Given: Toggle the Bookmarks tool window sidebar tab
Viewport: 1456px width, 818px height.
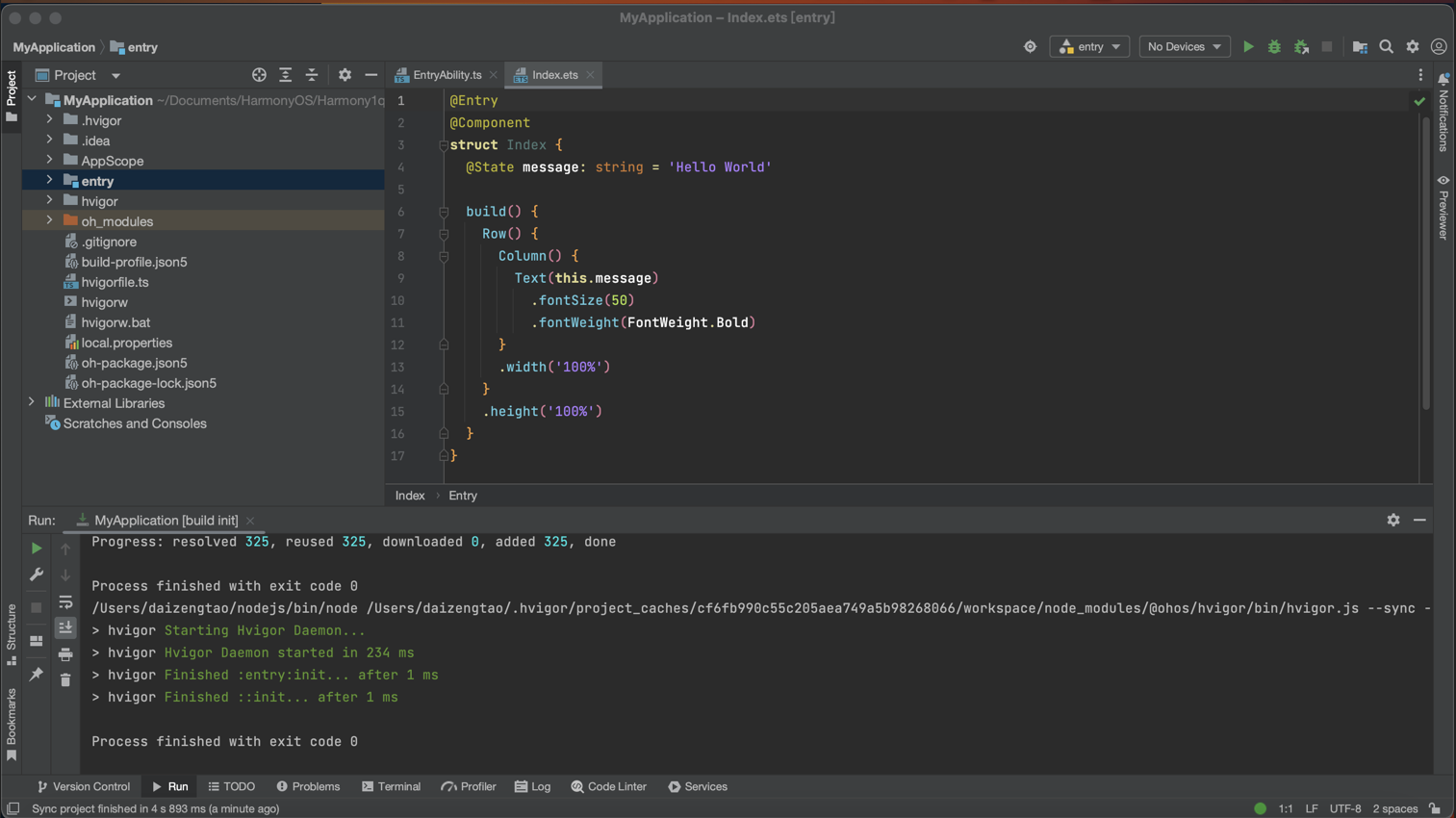Looking at the screenshot, I should tap(12, 725).
